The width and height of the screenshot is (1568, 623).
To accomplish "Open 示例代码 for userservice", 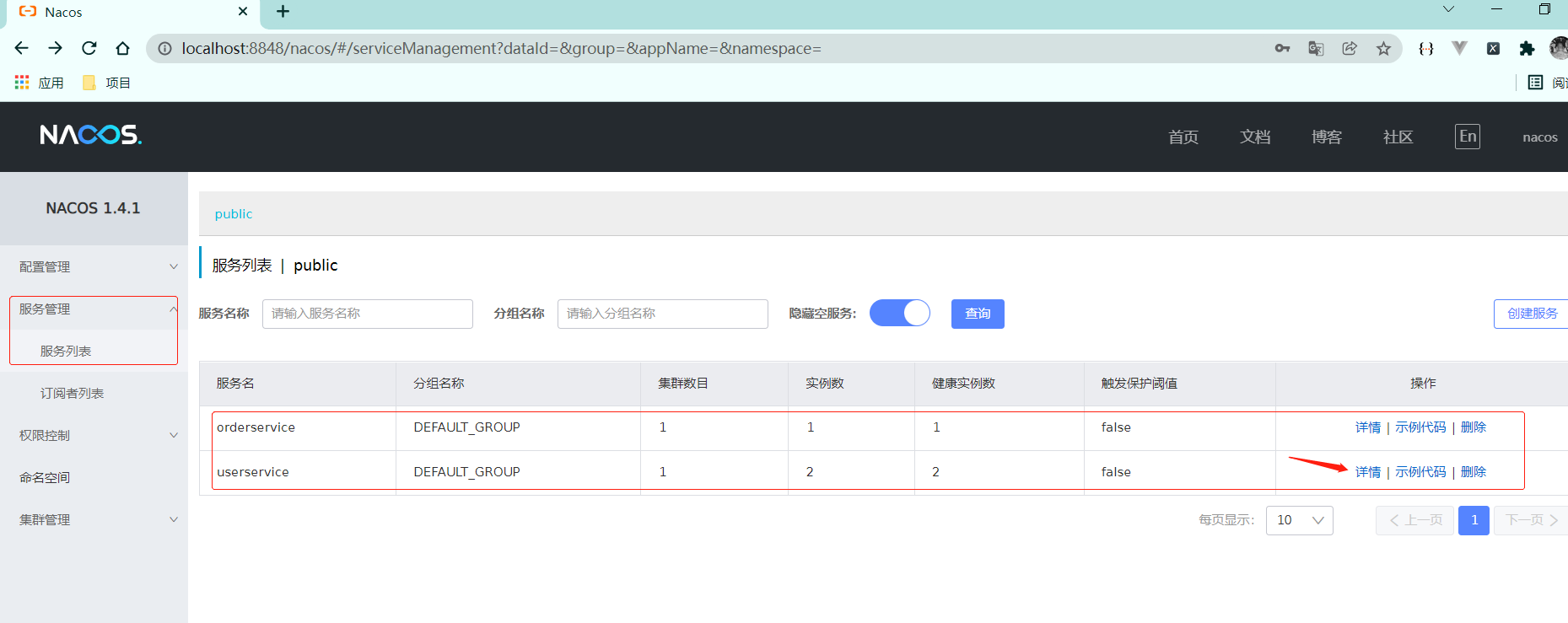I will coord(1420,472).
